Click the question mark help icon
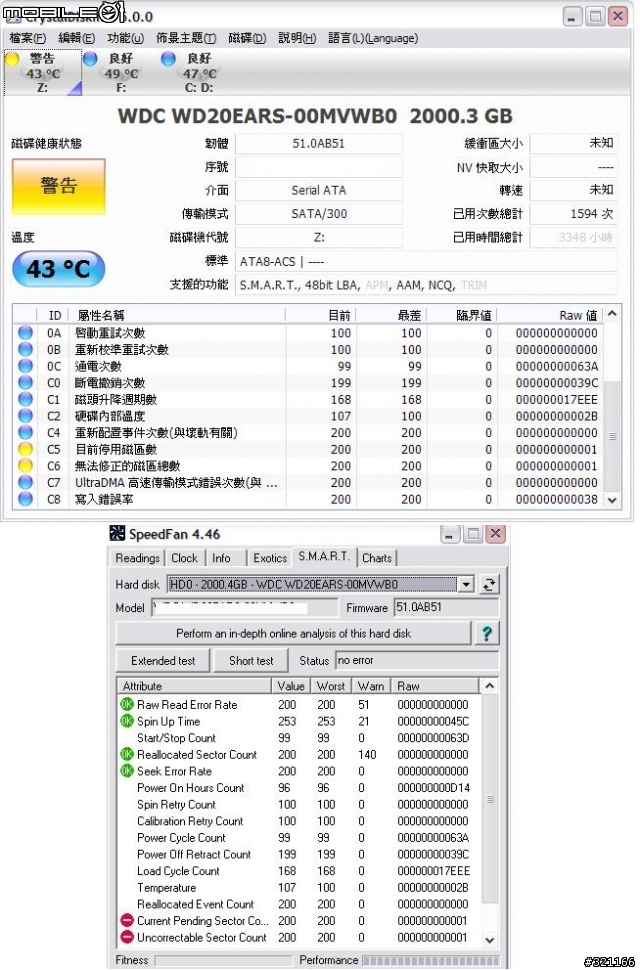This screenshot has height=970, width=640. 487,633
